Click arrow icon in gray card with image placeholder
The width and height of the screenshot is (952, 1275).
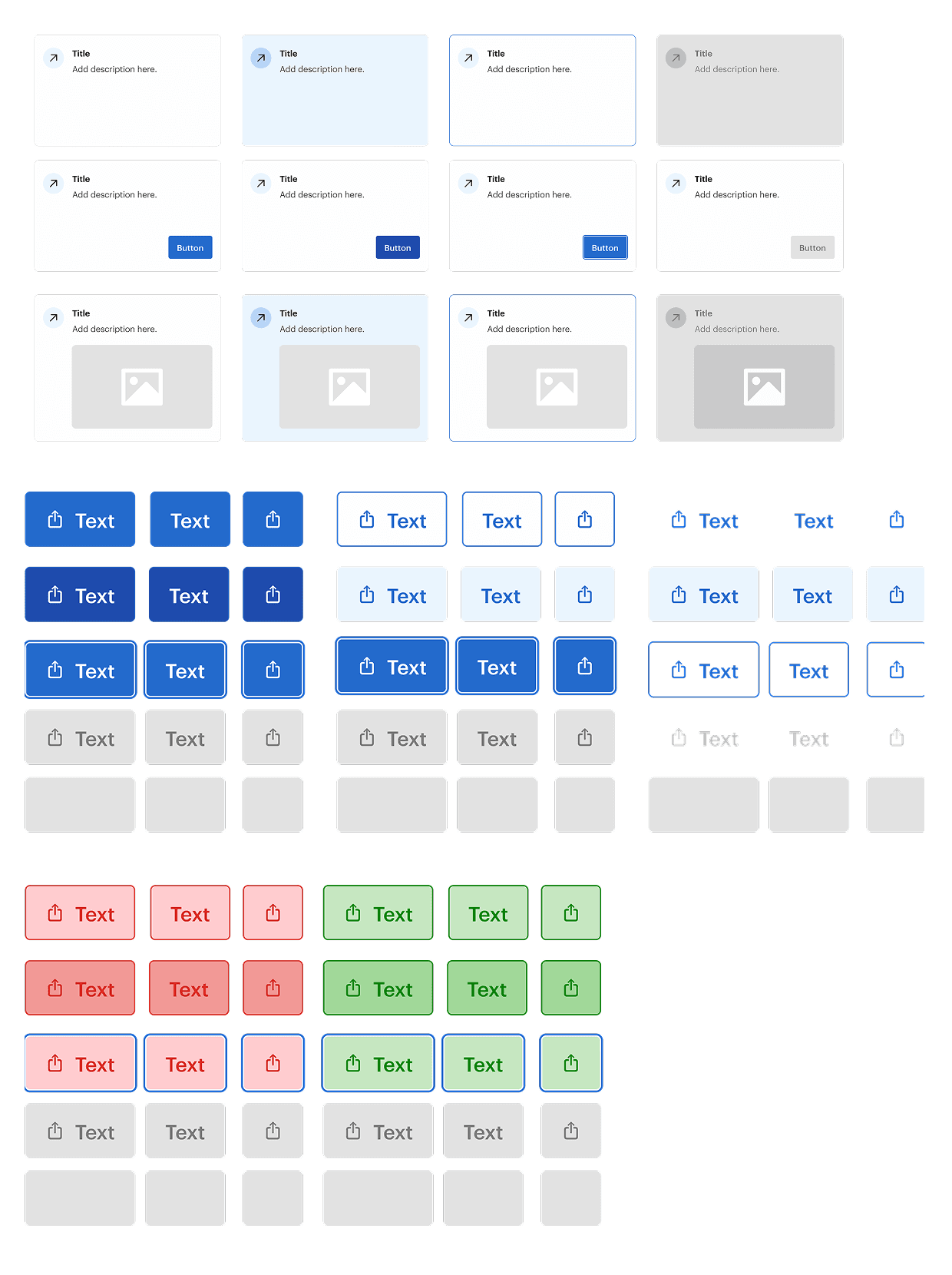pyautogui.click(x=676, y=318)
